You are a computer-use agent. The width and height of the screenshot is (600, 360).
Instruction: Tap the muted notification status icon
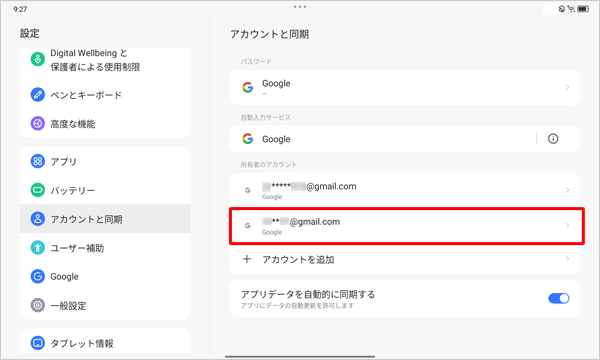[x=561, y=9]
